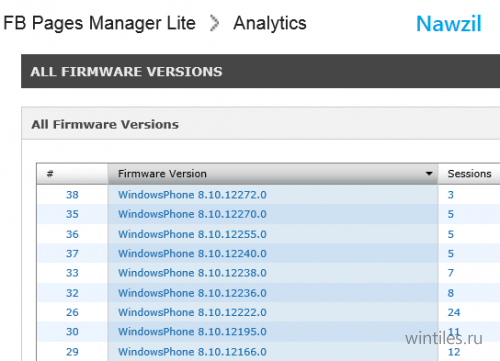Click row number 33
500x361 pixels.
pos(72,273)
